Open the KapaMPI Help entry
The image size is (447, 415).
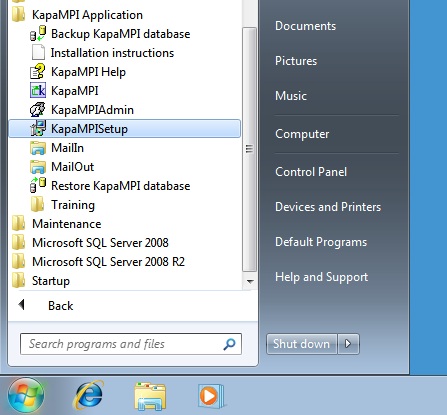88,72
